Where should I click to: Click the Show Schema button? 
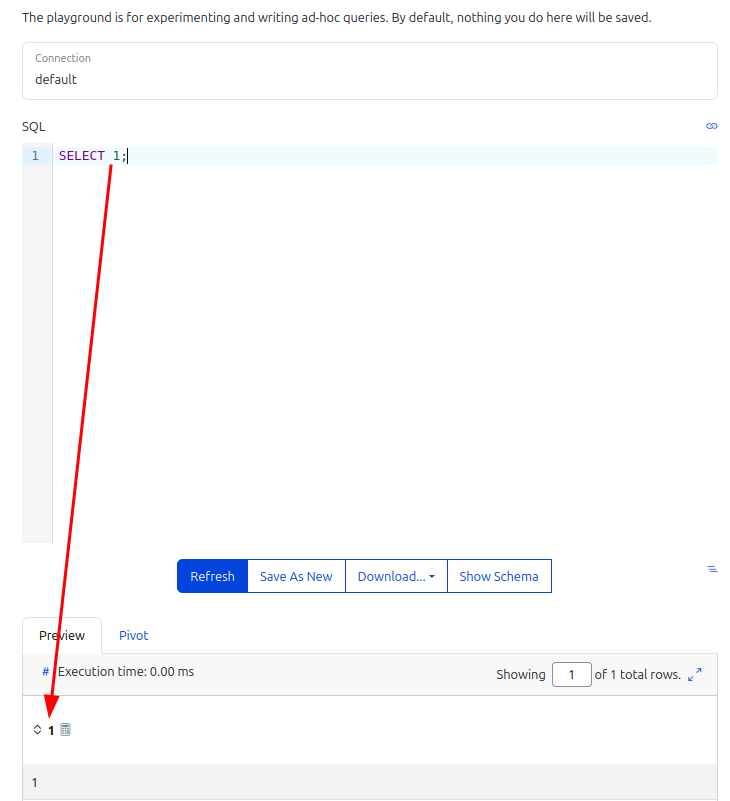[x=499, y=576]
